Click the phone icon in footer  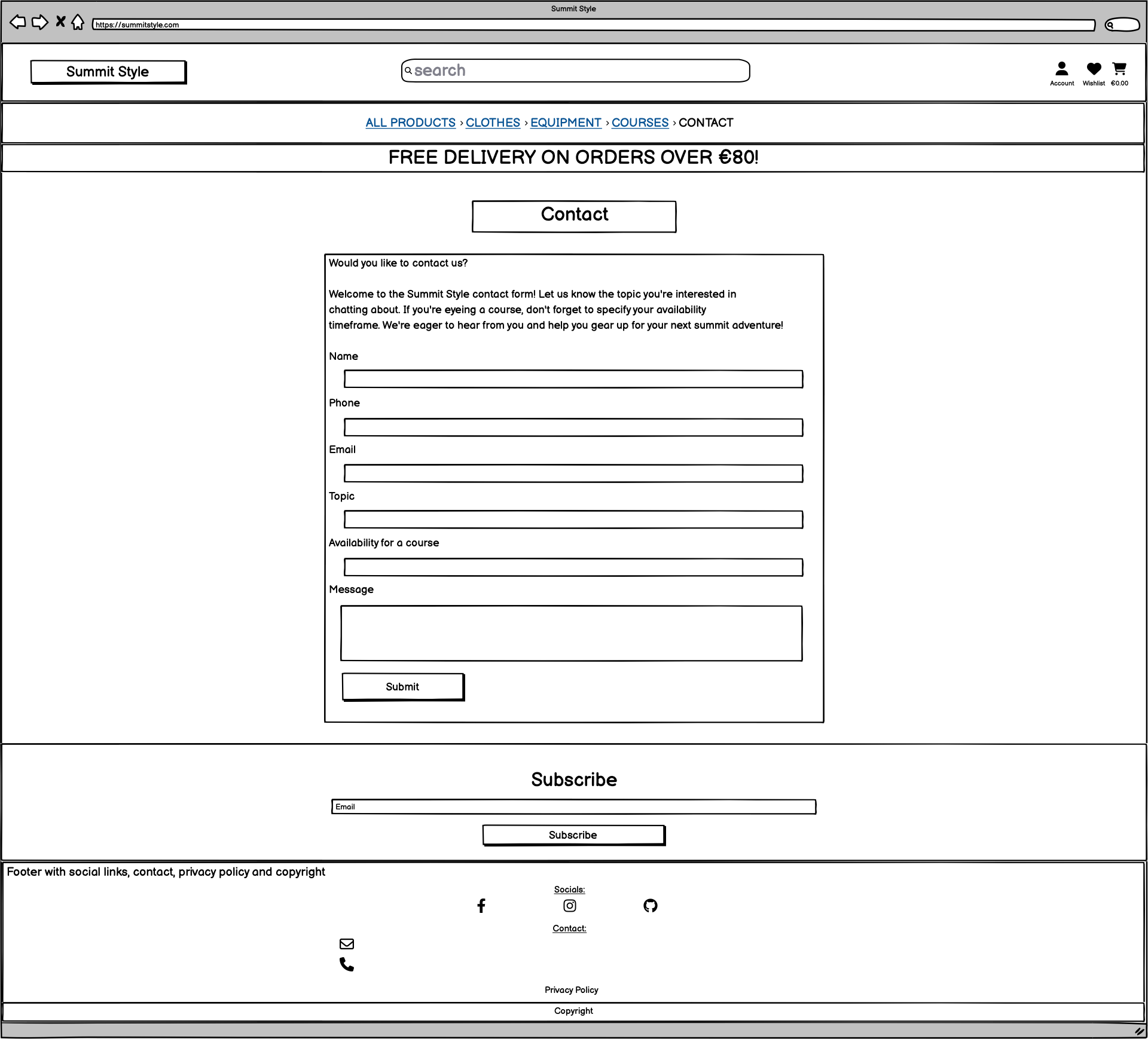click(x=347, y=964)
